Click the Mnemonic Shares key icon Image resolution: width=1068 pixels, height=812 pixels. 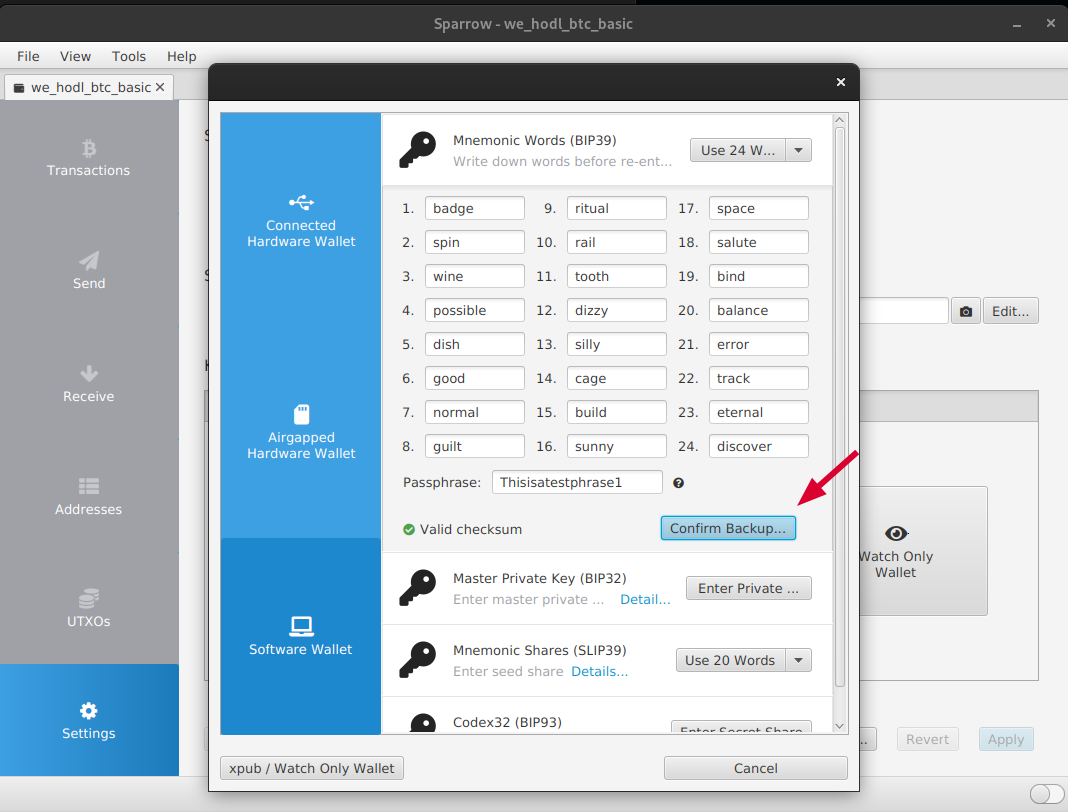pyautogui.click(x=418, y=659)
